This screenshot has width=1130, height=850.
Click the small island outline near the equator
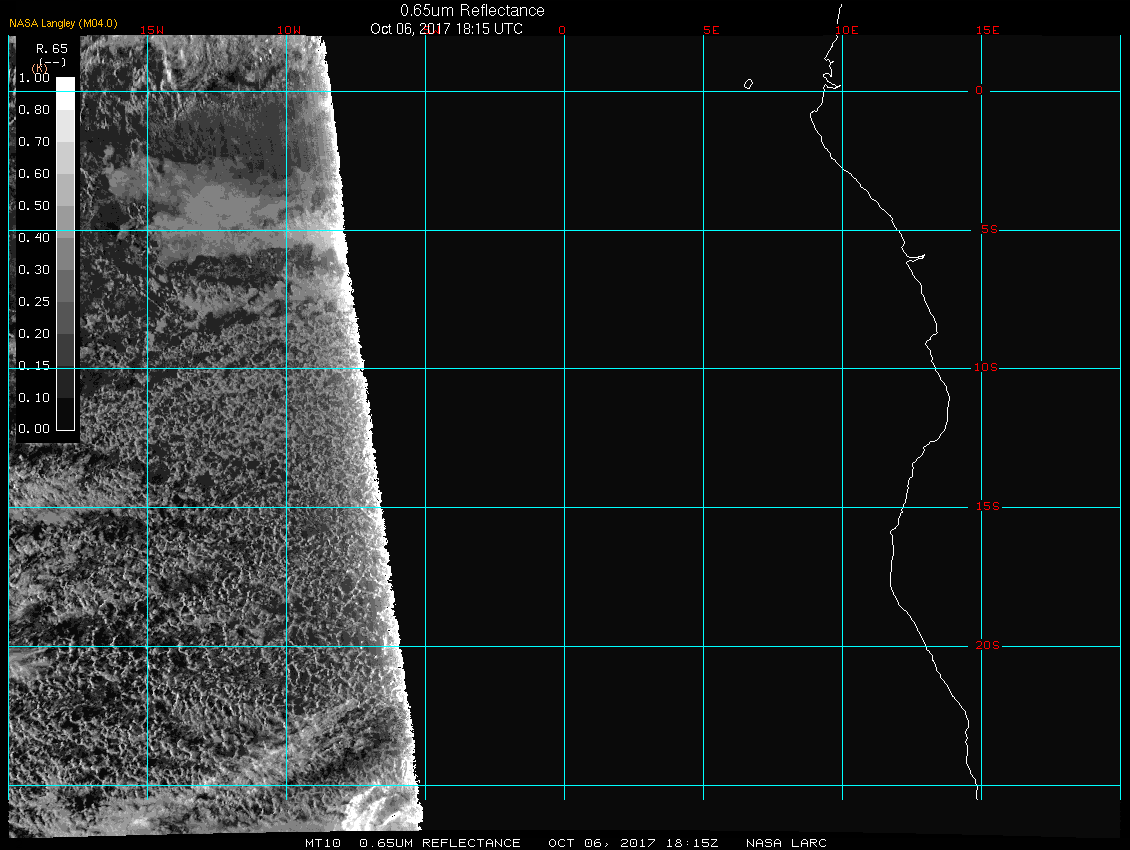[x=748, y=84]
